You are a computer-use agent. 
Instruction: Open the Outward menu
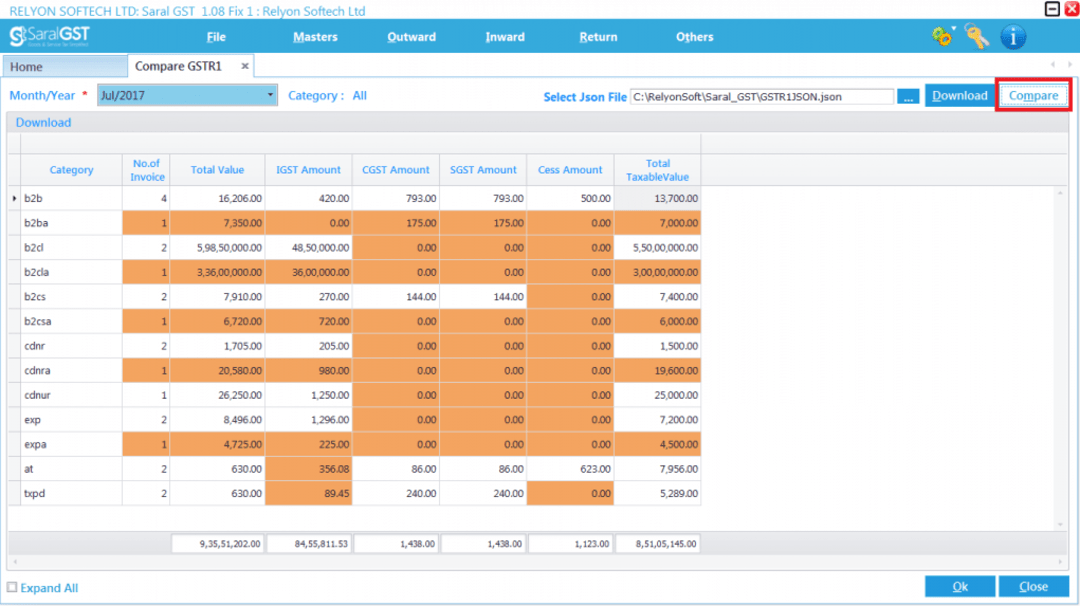[411, 37]
